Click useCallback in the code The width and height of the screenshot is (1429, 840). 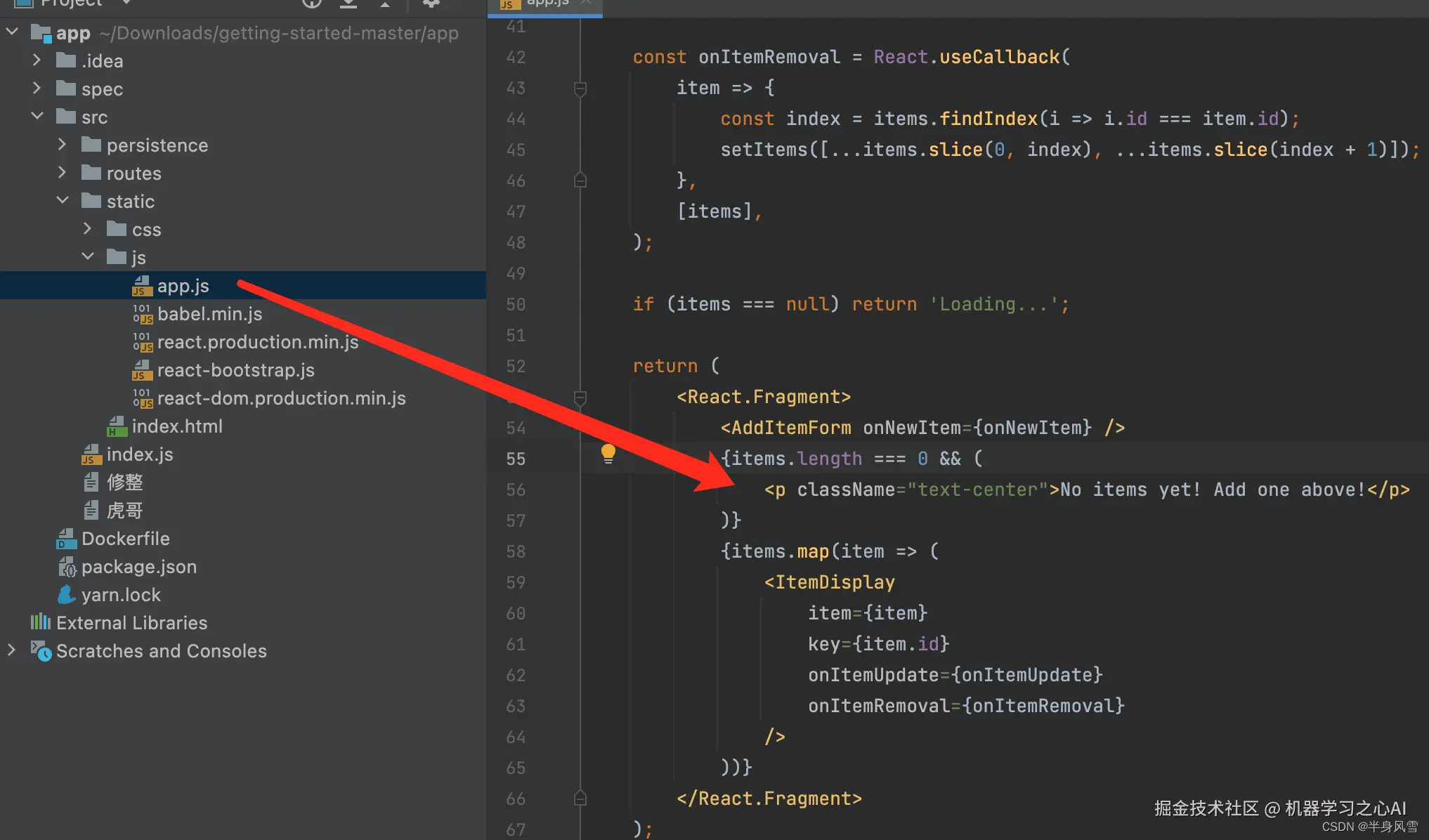point(1000,58)
